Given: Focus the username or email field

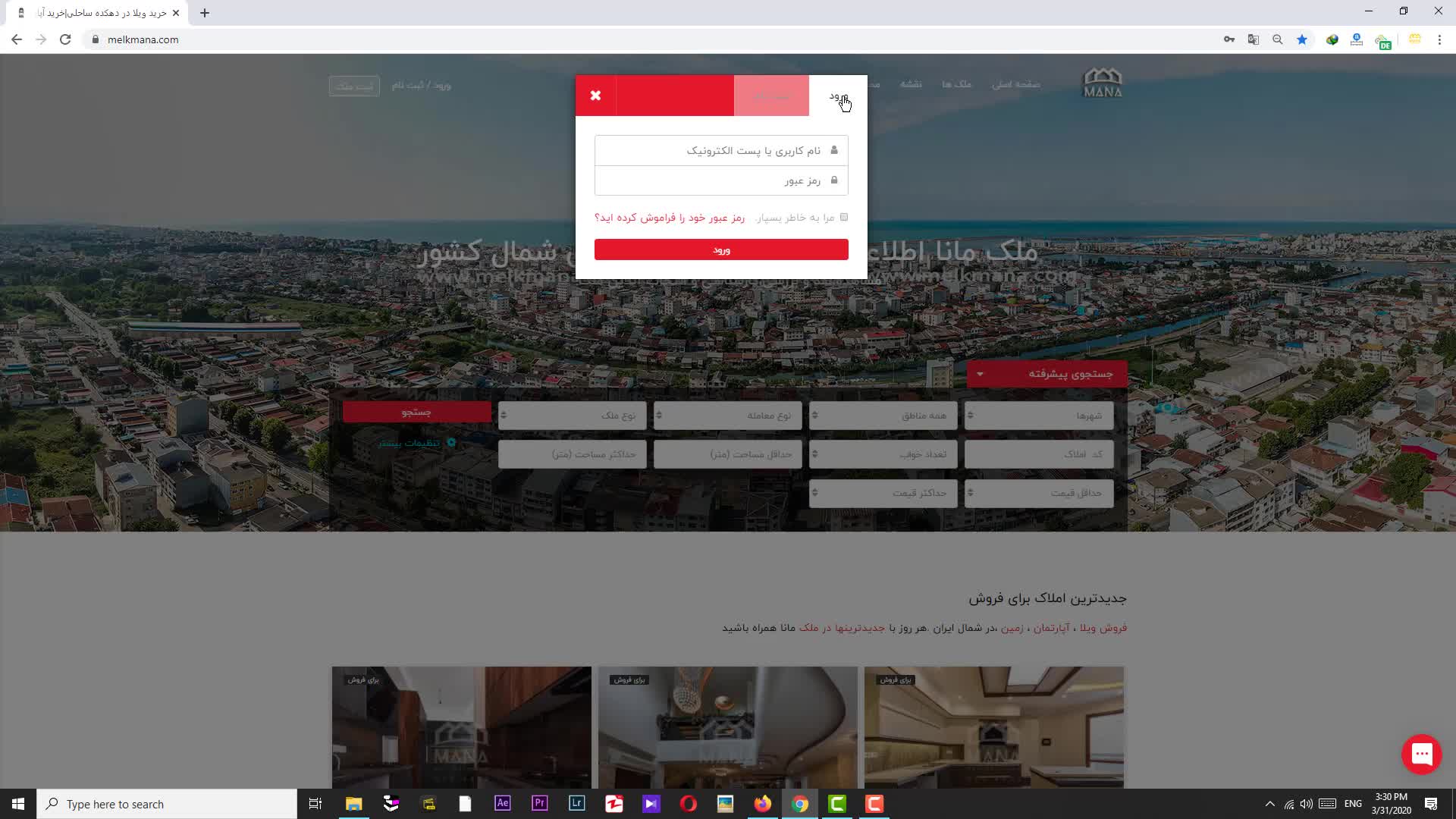Looking at the screenshot, I should [x=721, y=151].
